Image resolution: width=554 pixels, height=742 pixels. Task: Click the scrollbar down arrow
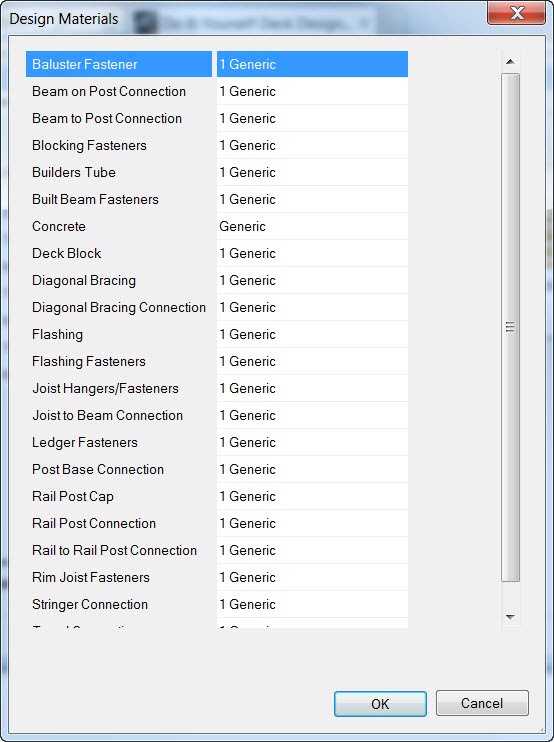510,617
